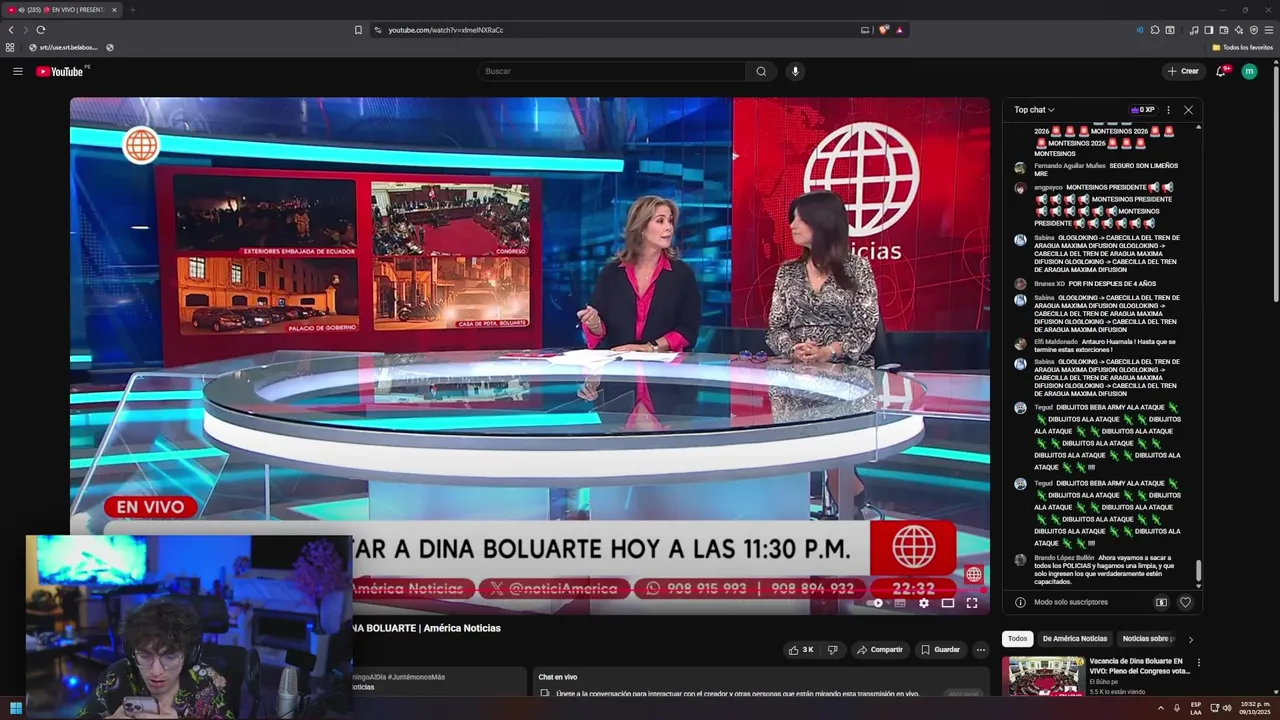The height and width of the screenshot is (720, 1280).
Task: Open Brave Rewards triangle icon
Action: pos(900,30)
